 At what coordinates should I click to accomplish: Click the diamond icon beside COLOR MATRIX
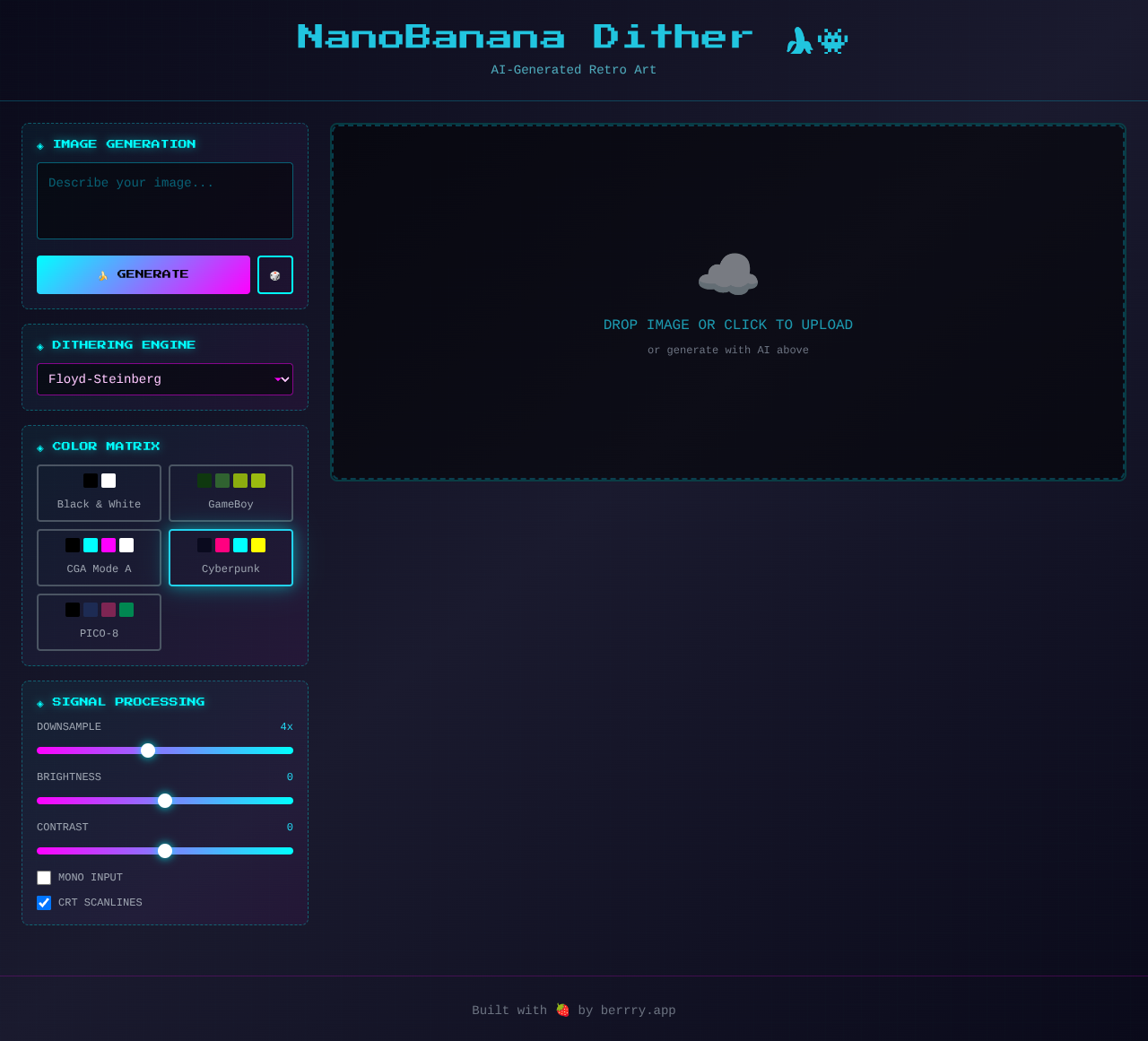[x=39, y=447]
